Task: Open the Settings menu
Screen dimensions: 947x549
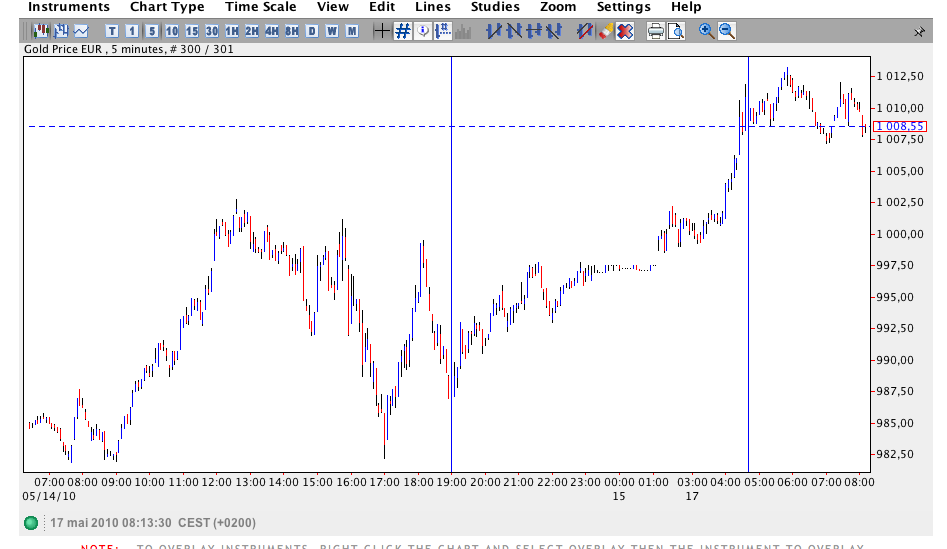Action: click(x=623, y=7)
